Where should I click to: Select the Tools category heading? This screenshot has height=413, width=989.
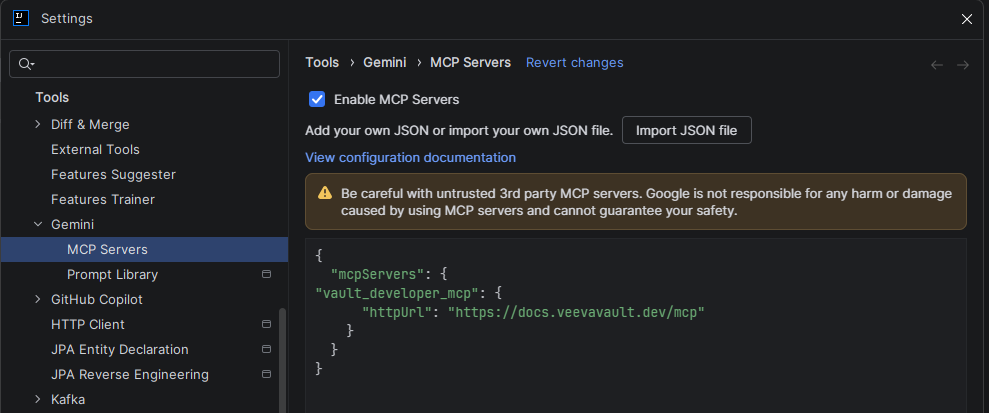point(52,97)
